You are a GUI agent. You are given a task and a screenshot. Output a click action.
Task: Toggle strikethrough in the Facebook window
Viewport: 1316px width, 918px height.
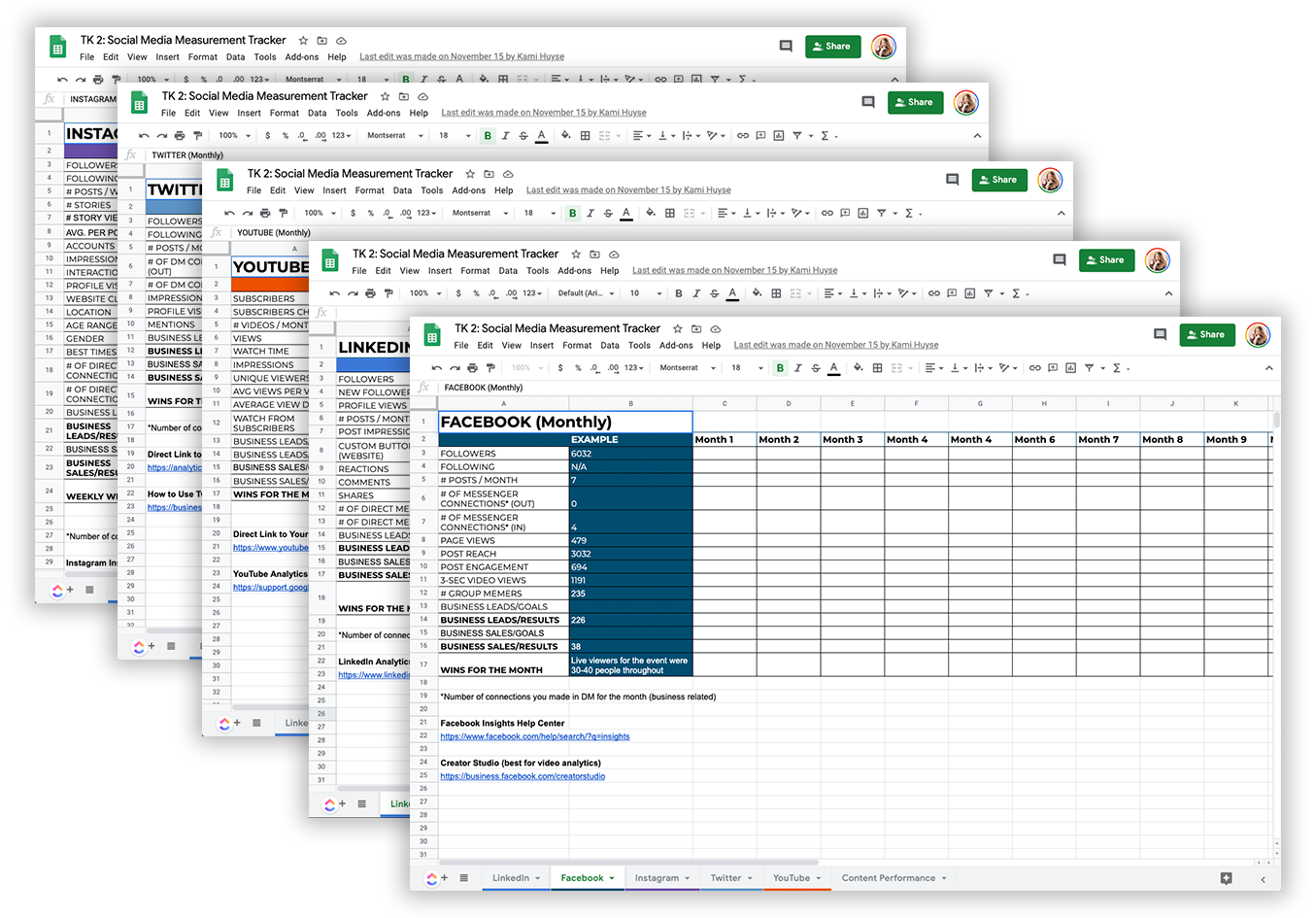816,368
